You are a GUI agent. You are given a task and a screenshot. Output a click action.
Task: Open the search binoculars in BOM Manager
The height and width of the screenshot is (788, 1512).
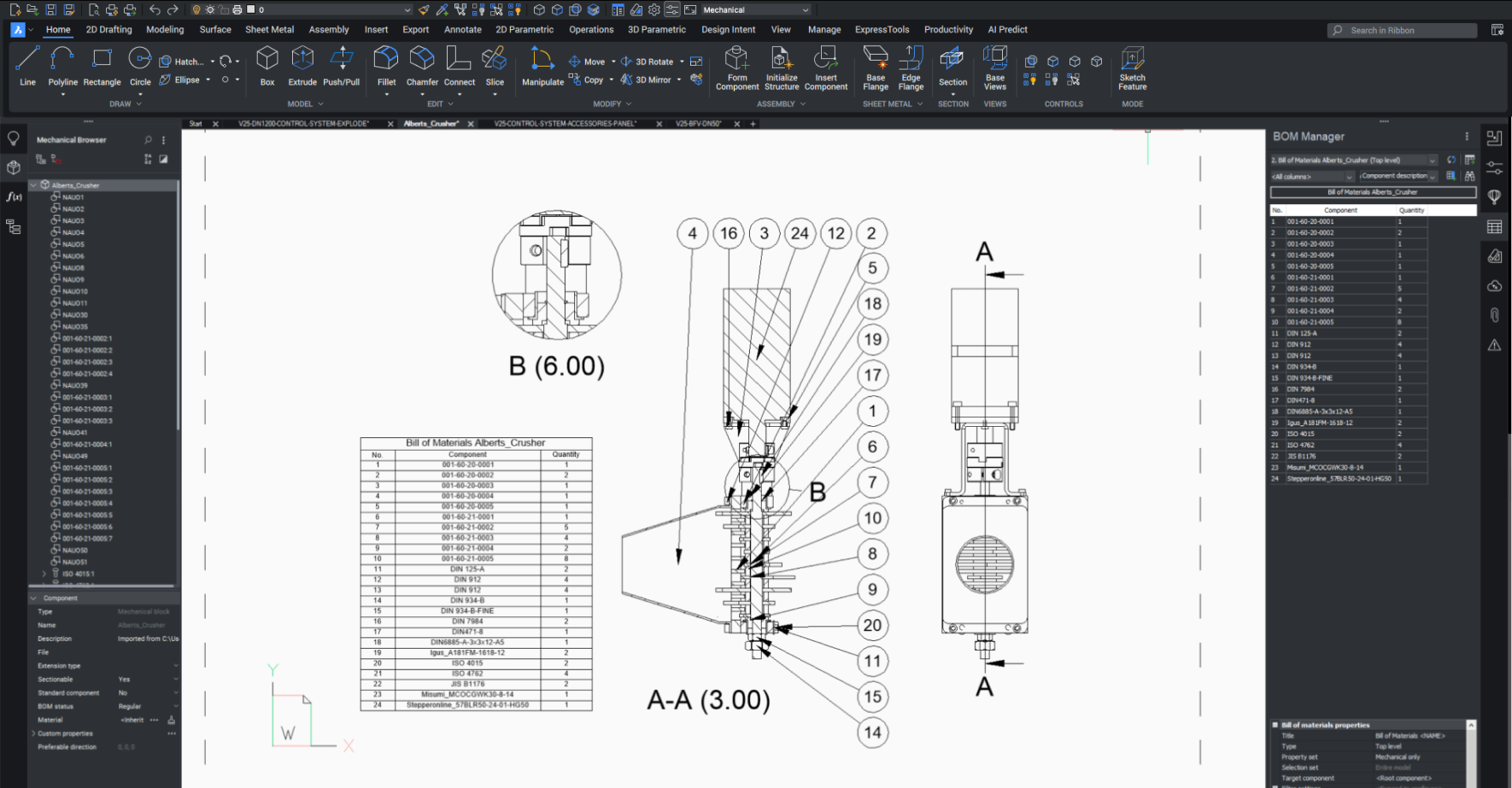(1470, 177)
